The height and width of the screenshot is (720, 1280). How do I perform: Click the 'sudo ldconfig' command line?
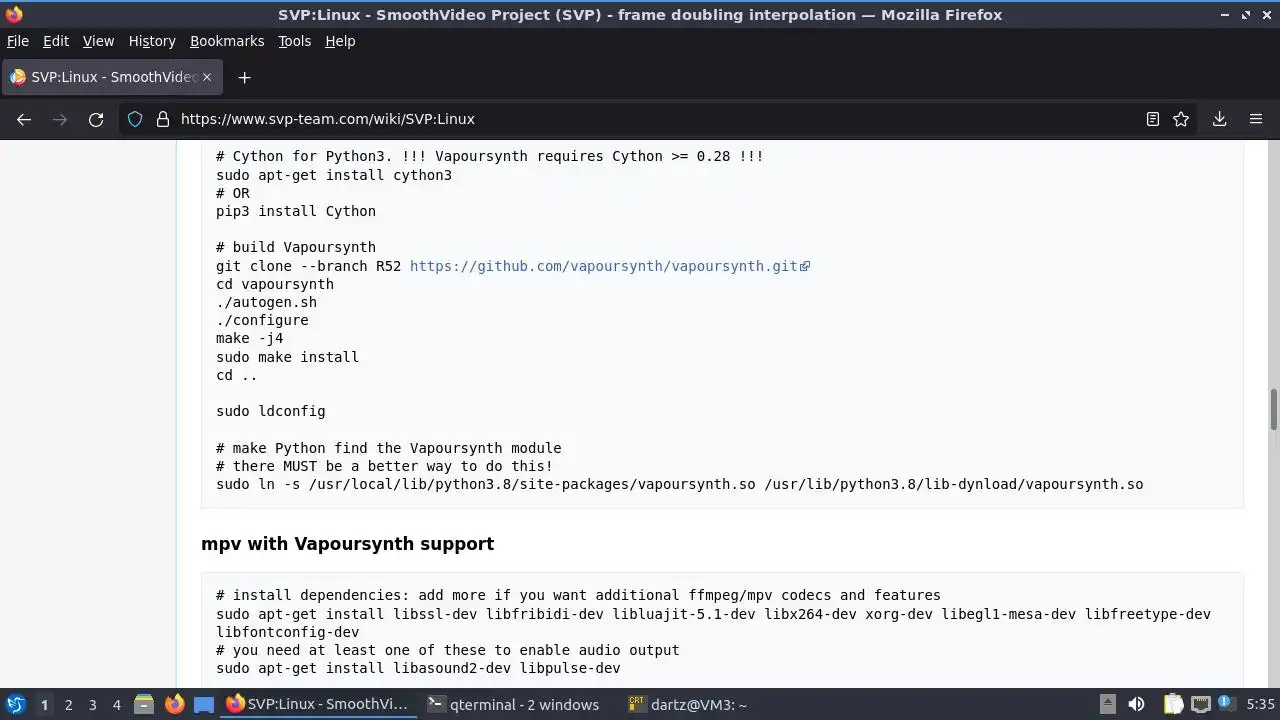pos(270,411)
